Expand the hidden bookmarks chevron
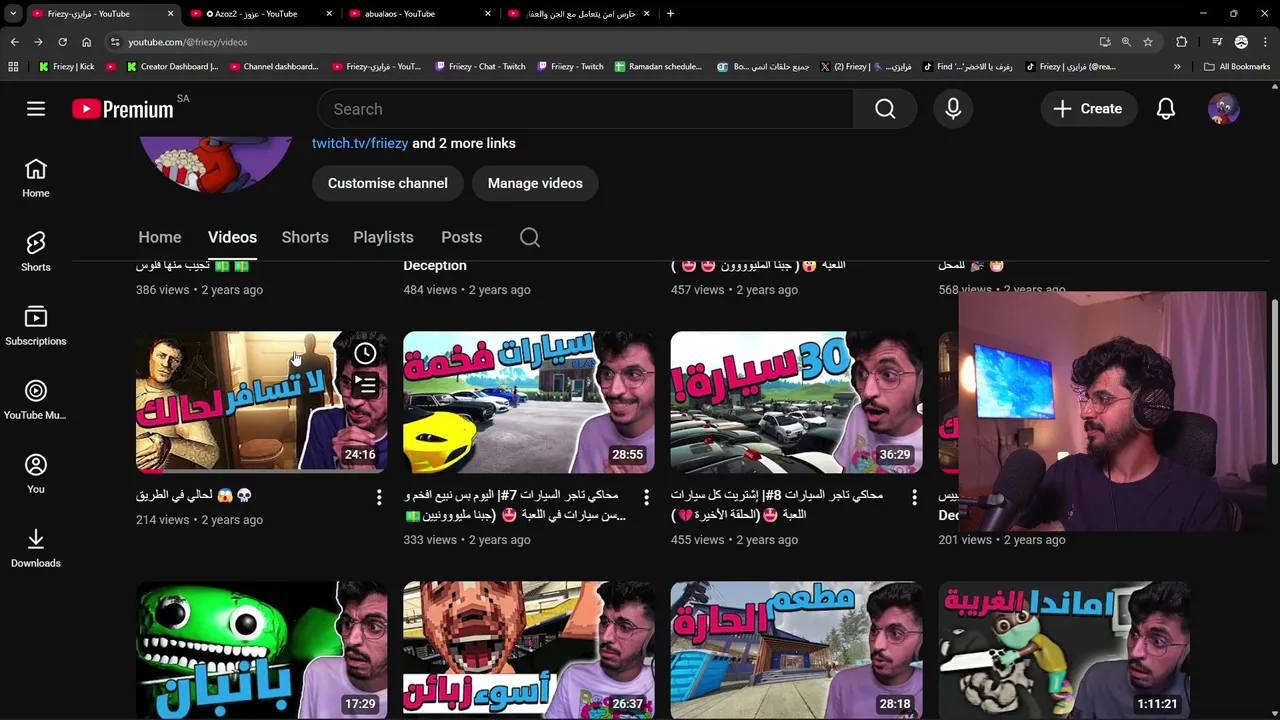 point(1177,67)
